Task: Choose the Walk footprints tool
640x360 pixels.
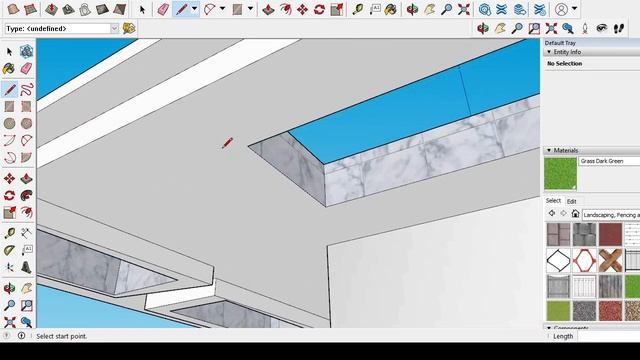Action: point(619,28)
